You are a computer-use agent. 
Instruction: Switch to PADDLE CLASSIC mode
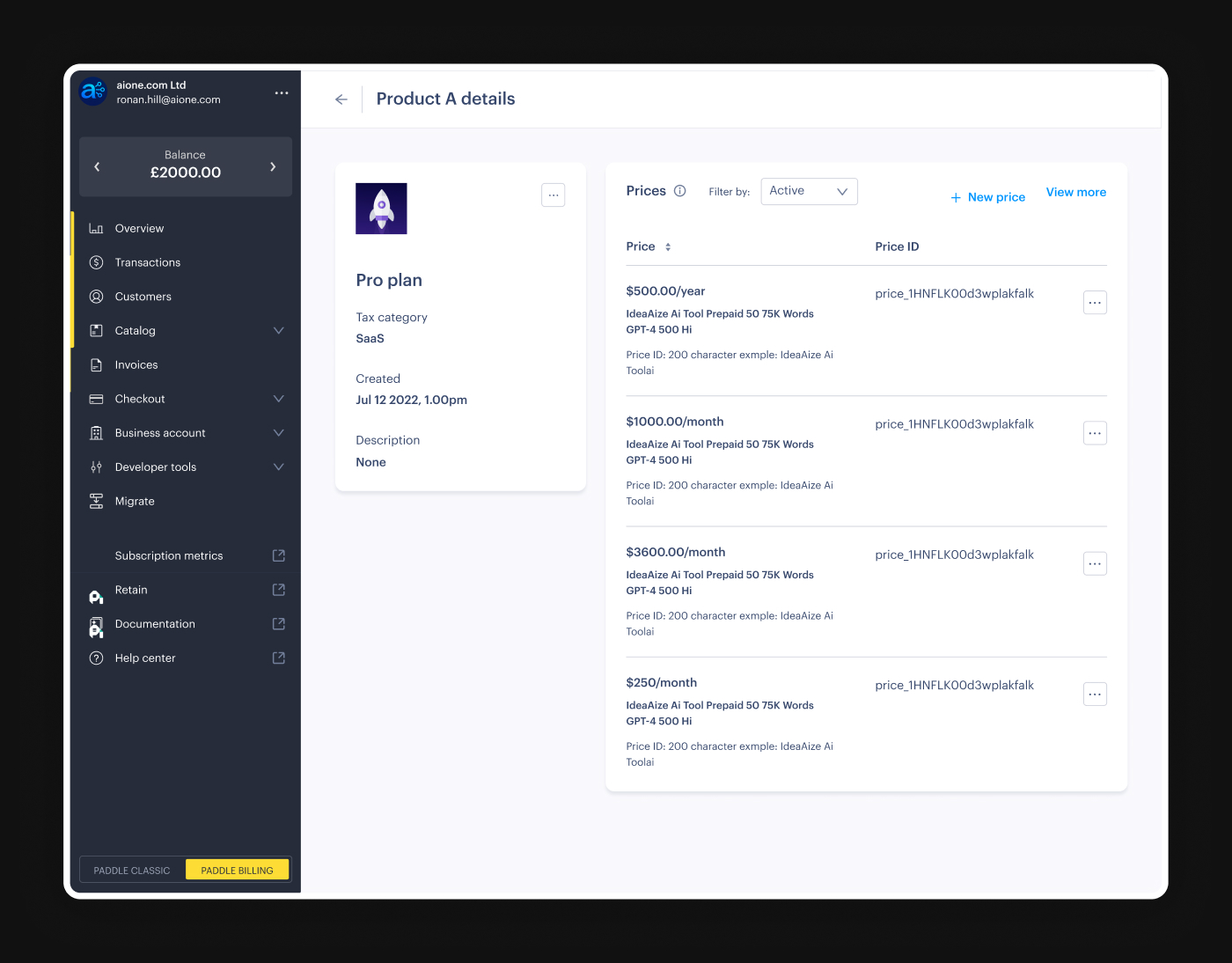pyautogui.click(x=131, y=870)
